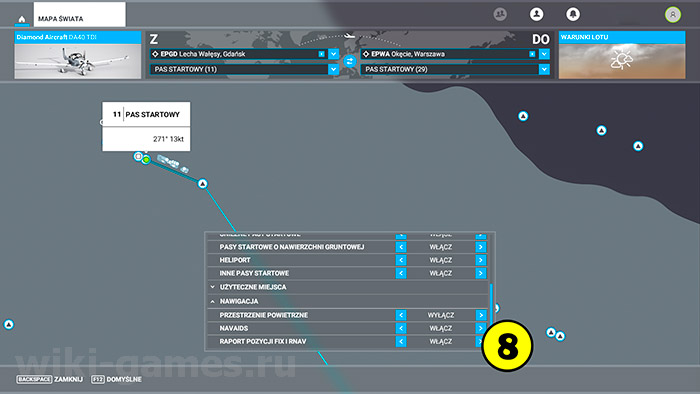The height and width of the screenshot is (394, 700).
Task: Open the player profile icon
Action: pyautogui.click(x=537, y=14)
